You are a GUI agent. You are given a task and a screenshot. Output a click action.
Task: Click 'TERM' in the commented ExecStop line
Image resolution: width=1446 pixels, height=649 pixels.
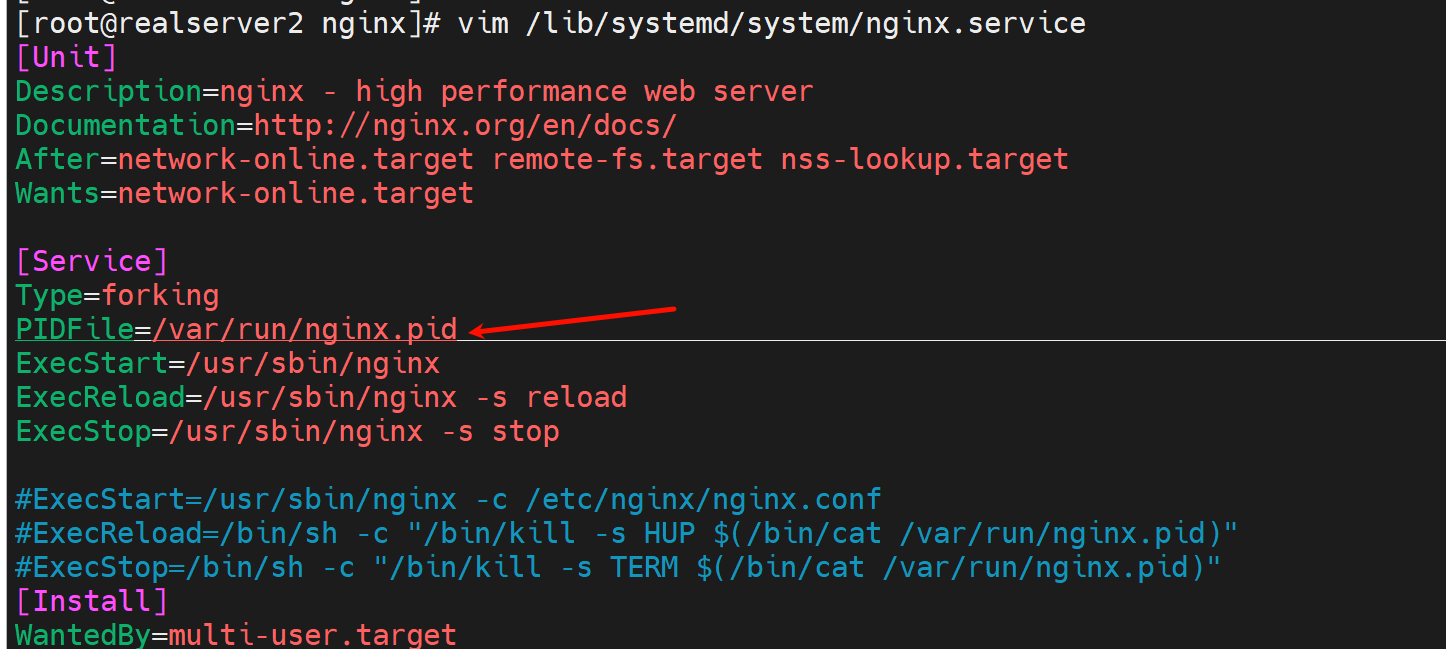[x=644, y=567]
